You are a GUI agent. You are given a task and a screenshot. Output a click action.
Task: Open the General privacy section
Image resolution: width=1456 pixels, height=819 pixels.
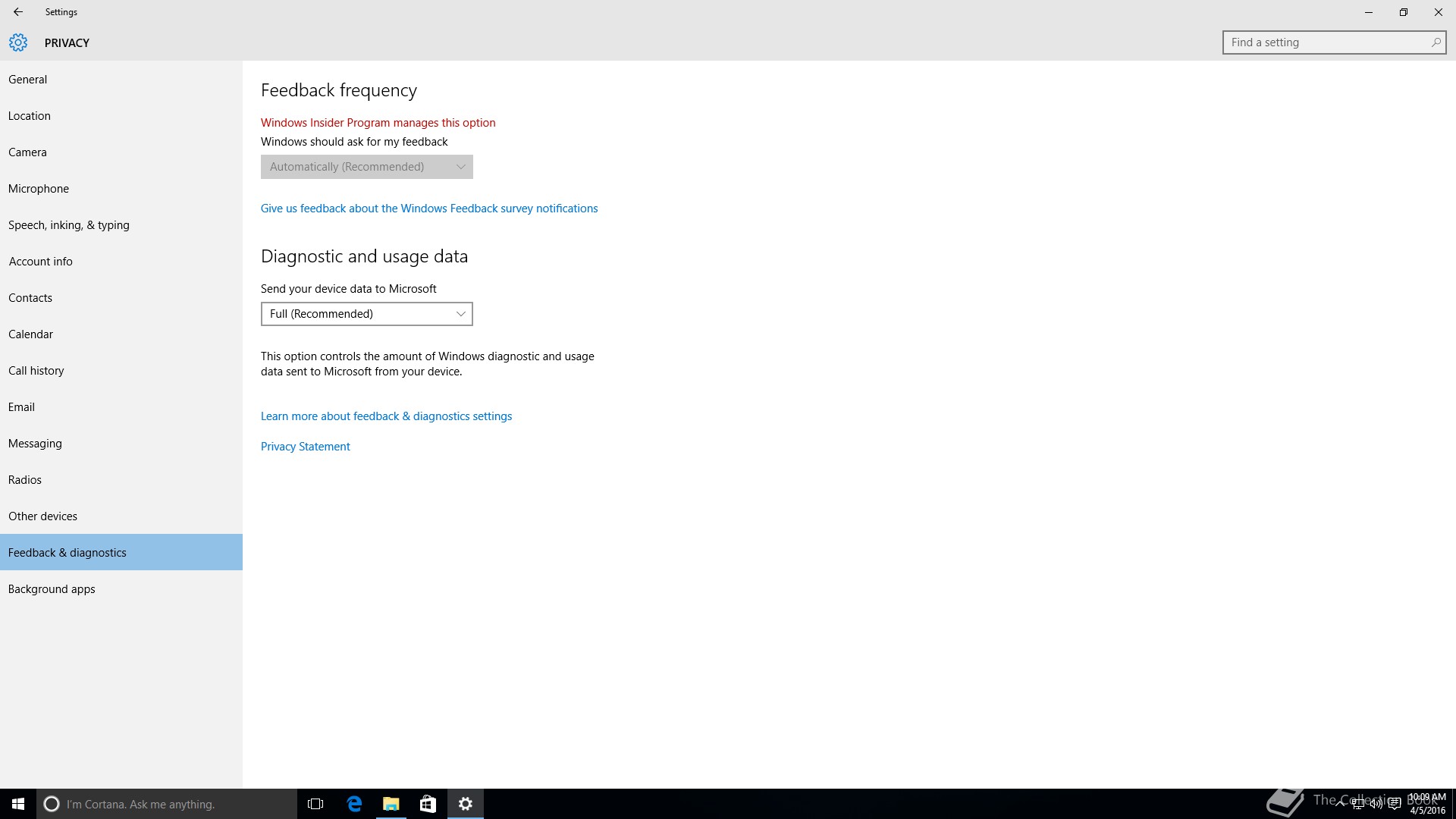coord(121,80)
